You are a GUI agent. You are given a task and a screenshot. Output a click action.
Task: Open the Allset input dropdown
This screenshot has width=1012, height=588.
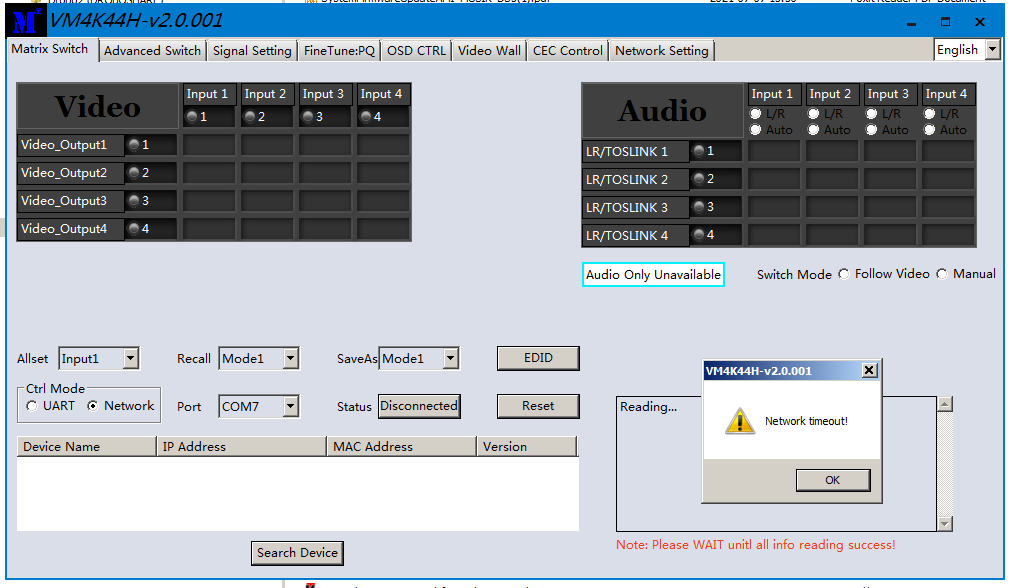coord(130,358)
